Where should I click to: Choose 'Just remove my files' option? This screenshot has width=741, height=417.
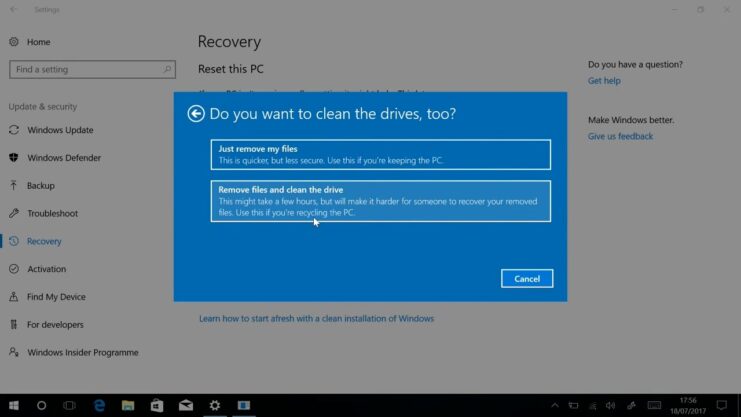point(380,155)
